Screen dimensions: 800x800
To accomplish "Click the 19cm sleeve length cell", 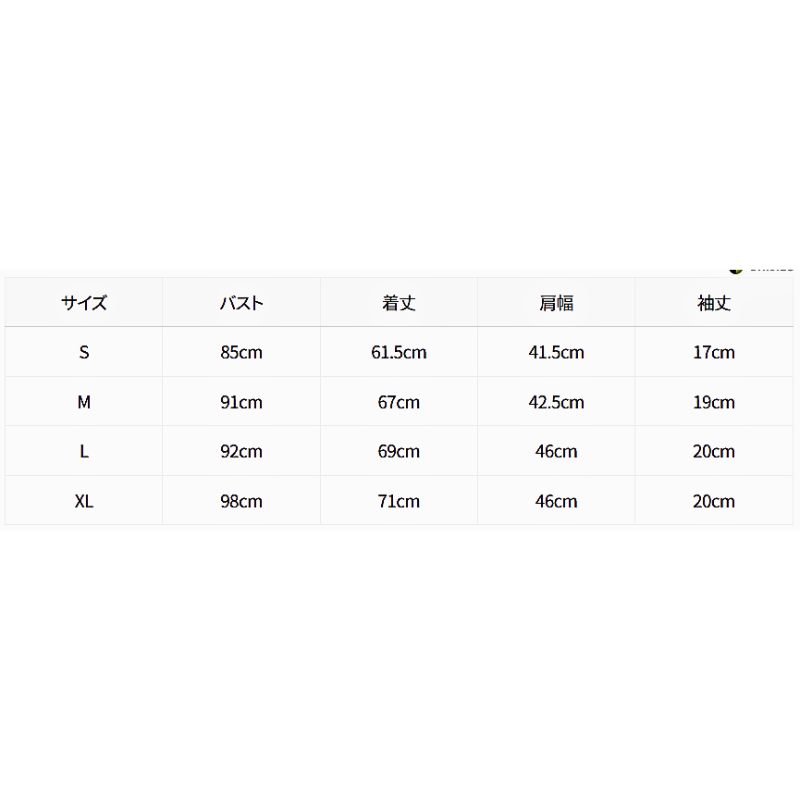I will click(x=714, y=402).
